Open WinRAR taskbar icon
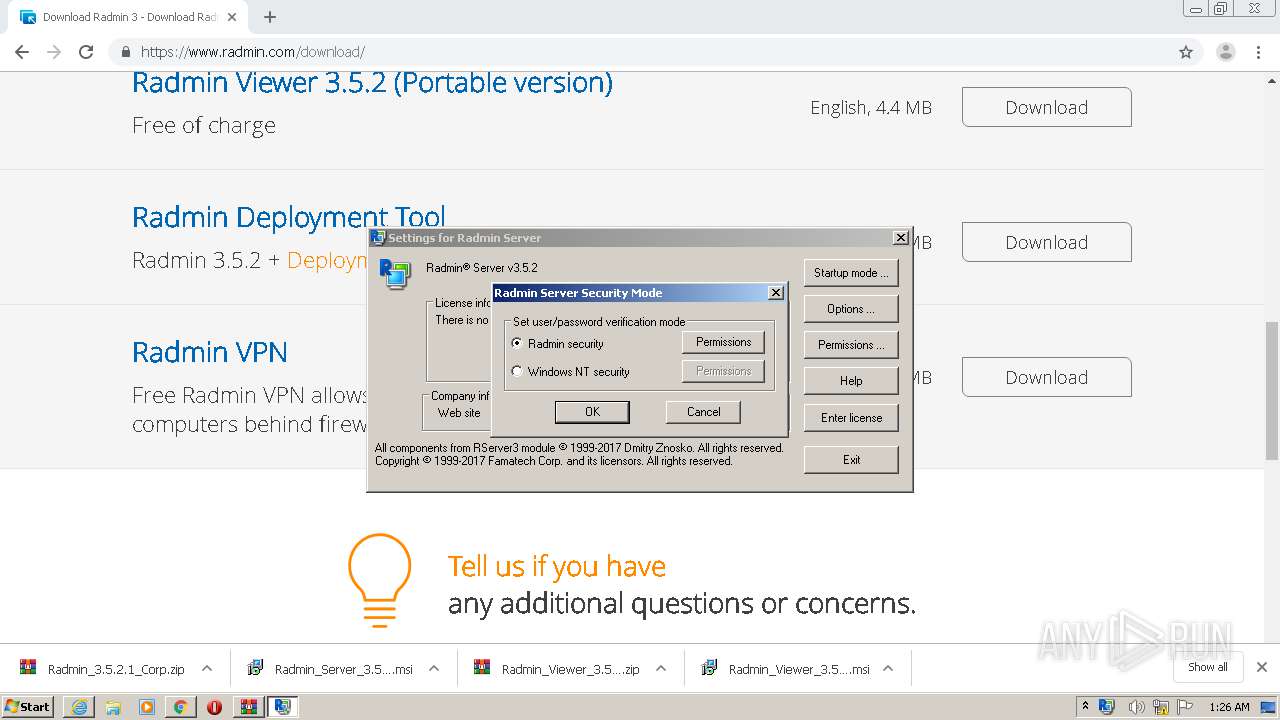 [249, 707]
